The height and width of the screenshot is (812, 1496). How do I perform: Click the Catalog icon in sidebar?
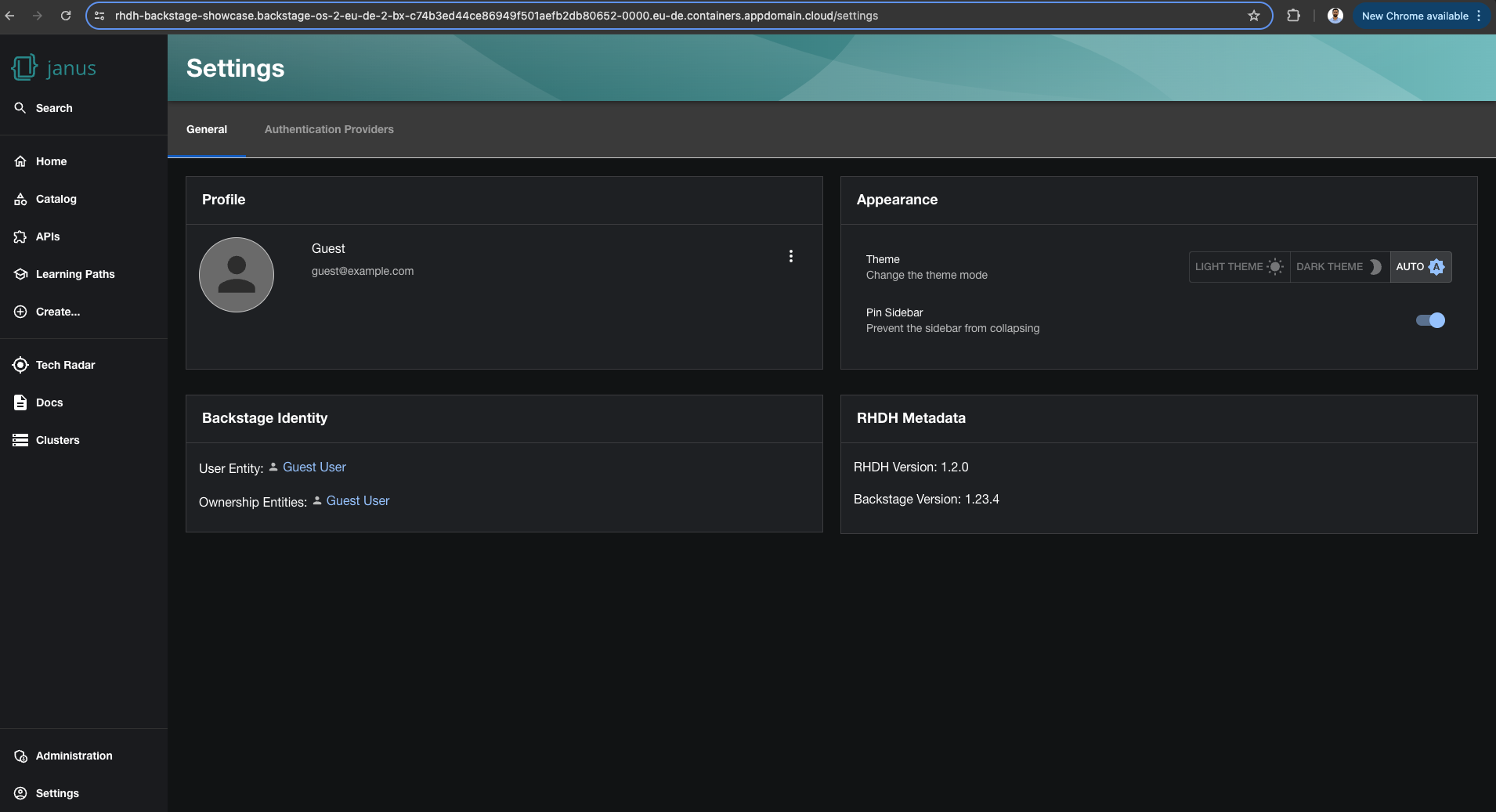click(x=20, y=199)
